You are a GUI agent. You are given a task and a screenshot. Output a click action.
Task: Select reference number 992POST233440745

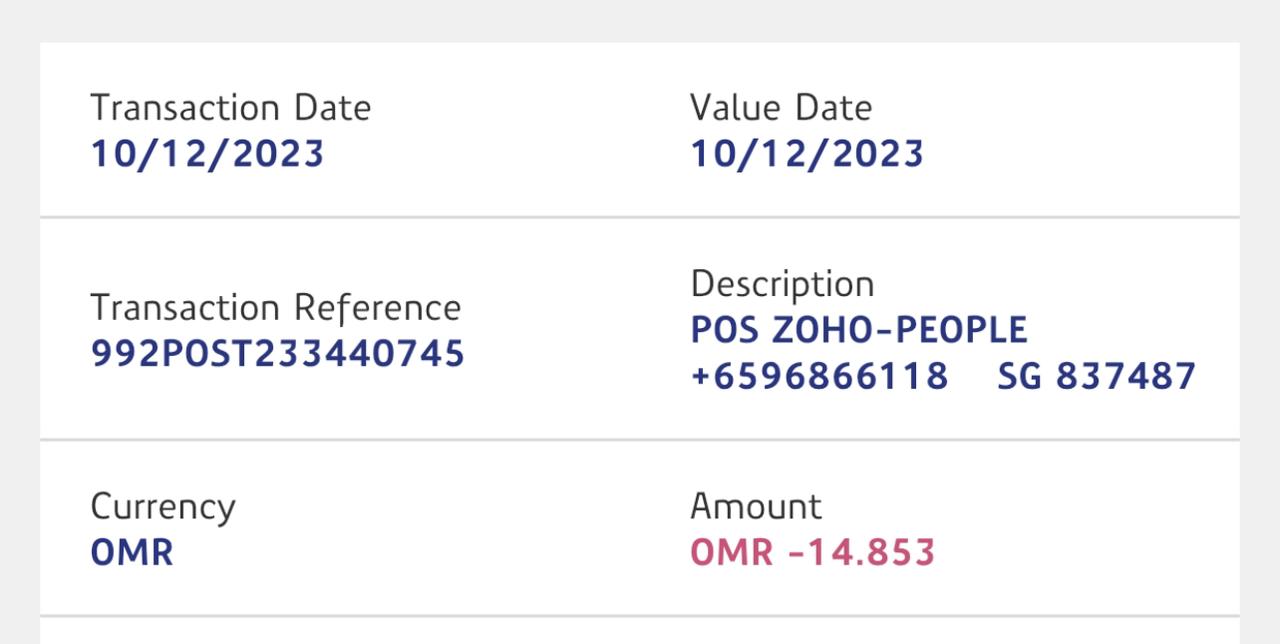click(277, 353)
